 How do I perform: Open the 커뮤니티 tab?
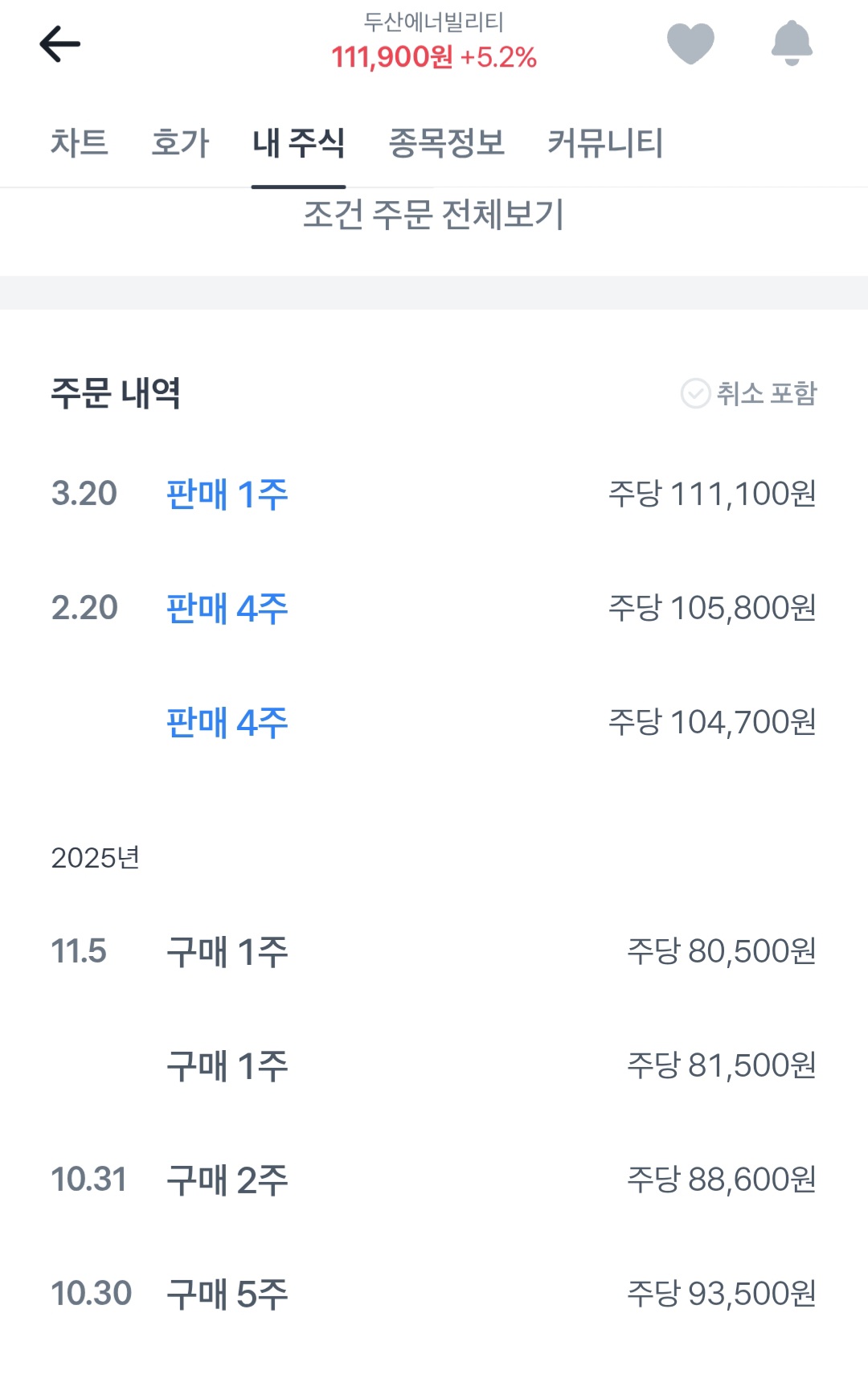click(605, 143)
